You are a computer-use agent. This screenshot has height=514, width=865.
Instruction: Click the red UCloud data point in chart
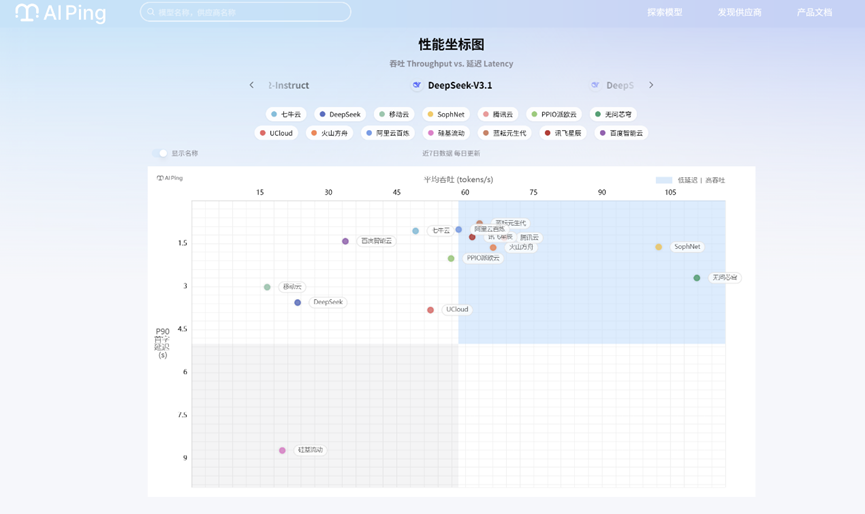tap(430, 310)
